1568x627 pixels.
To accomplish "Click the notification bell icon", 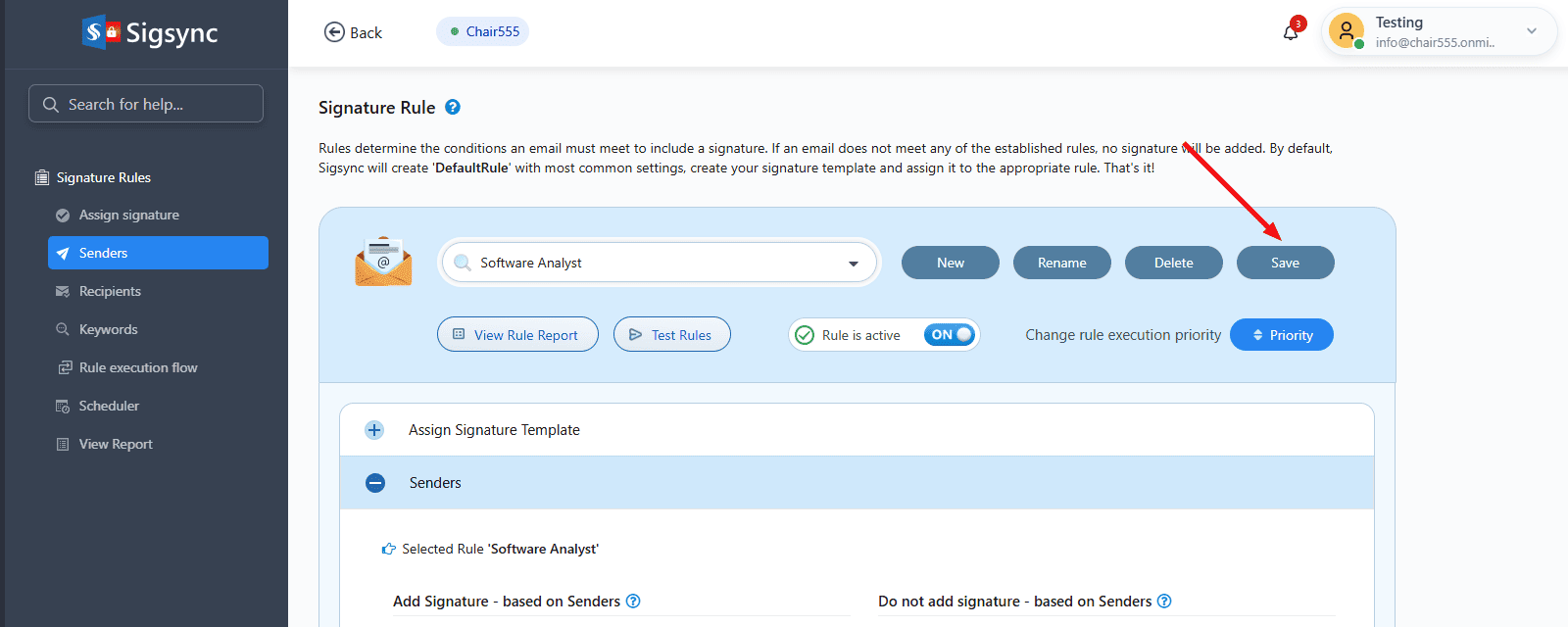I will pyautogui.click(x=1291, y=32).
